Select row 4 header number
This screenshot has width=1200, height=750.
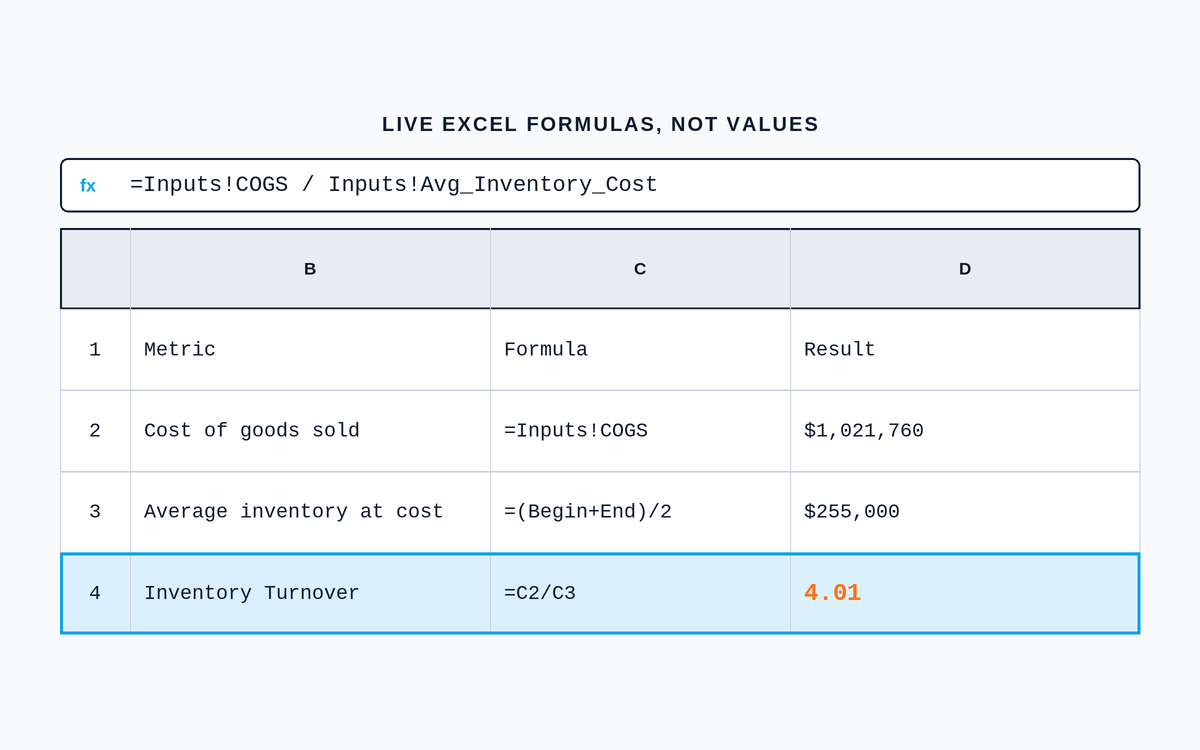96,593
